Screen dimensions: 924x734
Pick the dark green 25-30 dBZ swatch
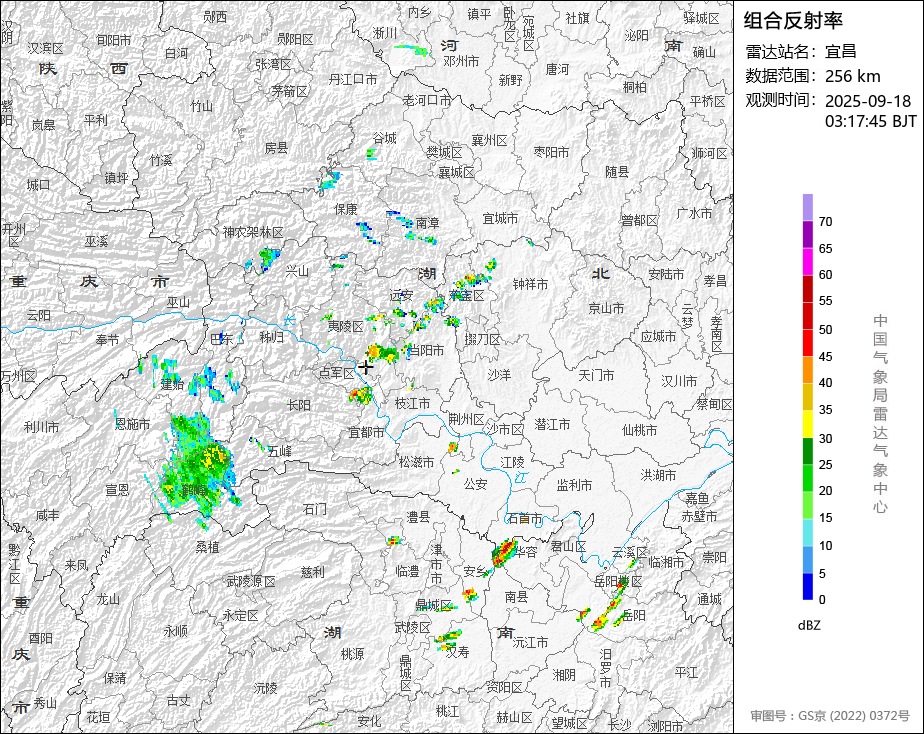tap(807, 451)
